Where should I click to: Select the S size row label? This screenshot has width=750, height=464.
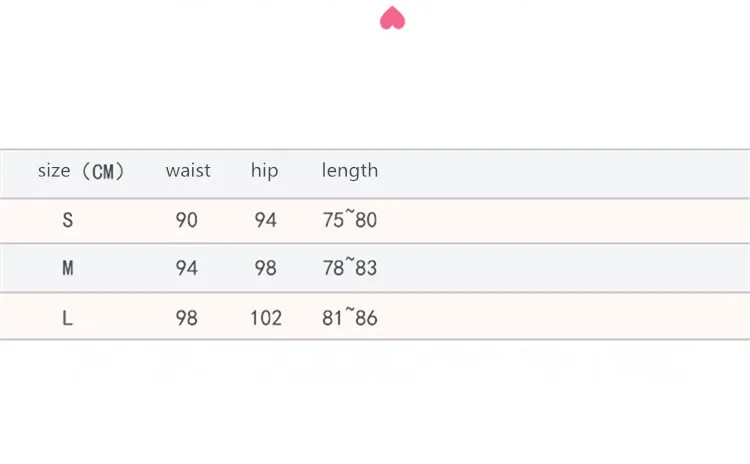coord(67,220)
